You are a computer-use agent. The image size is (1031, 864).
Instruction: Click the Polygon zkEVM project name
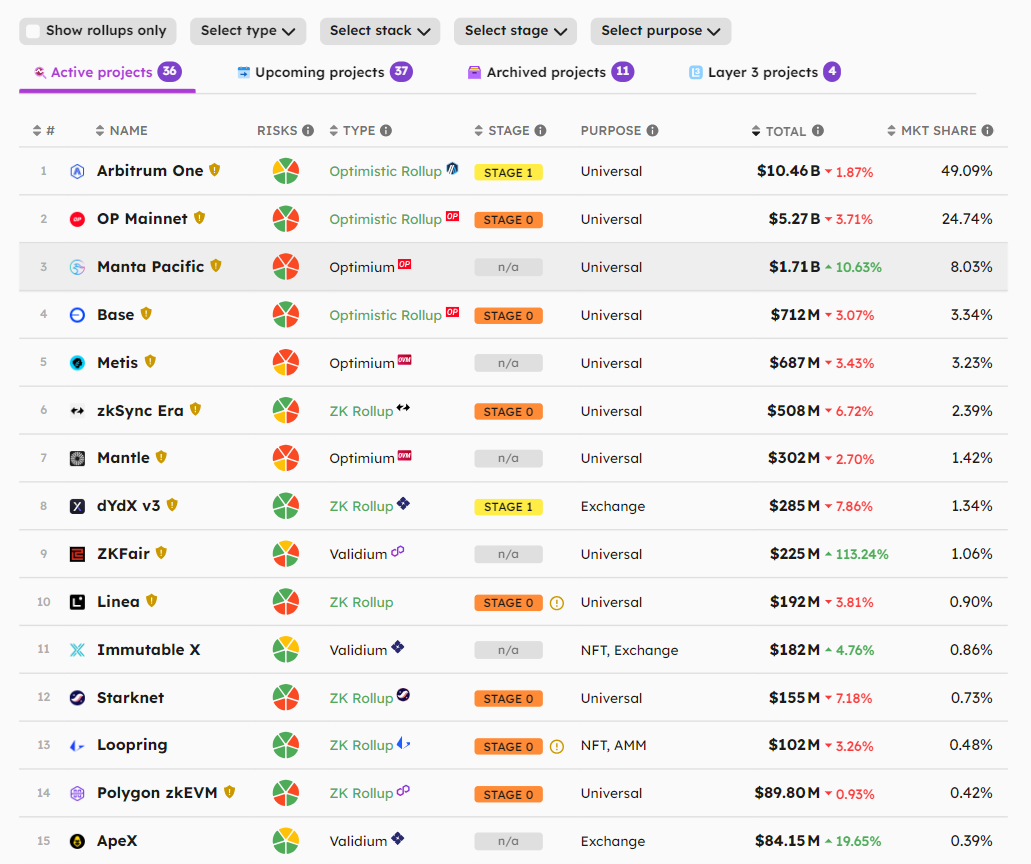(156, 793)
